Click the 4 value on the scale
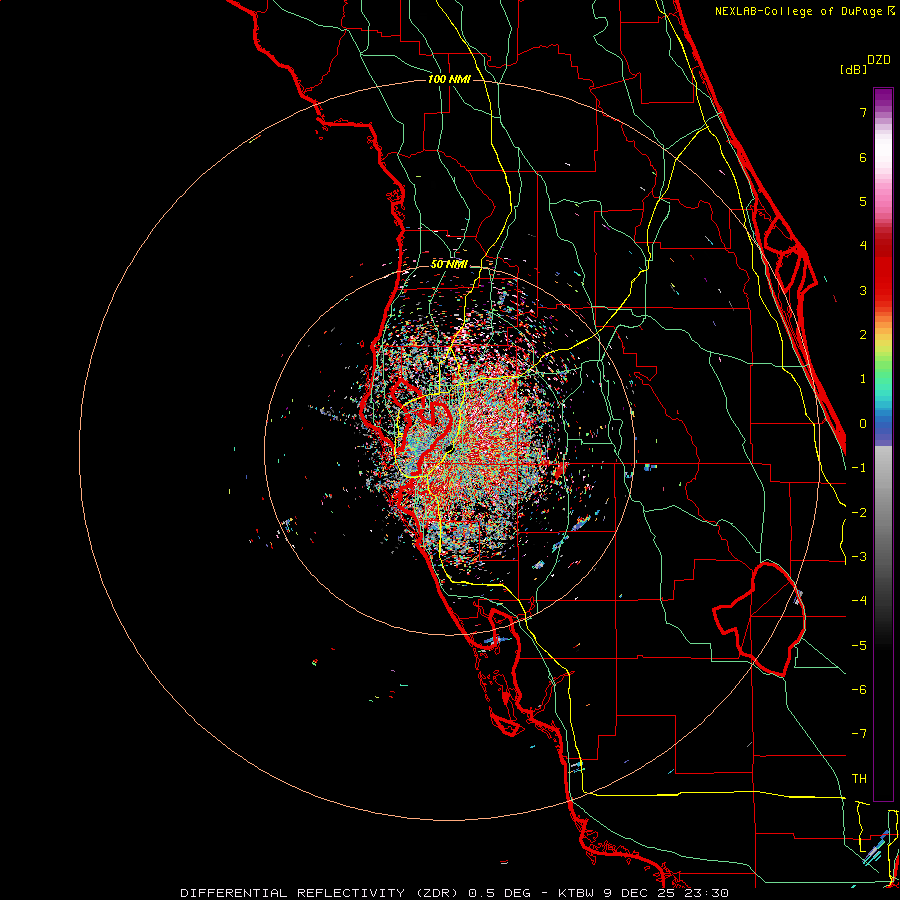Screen dimensions: 900x900 [863, 246]
